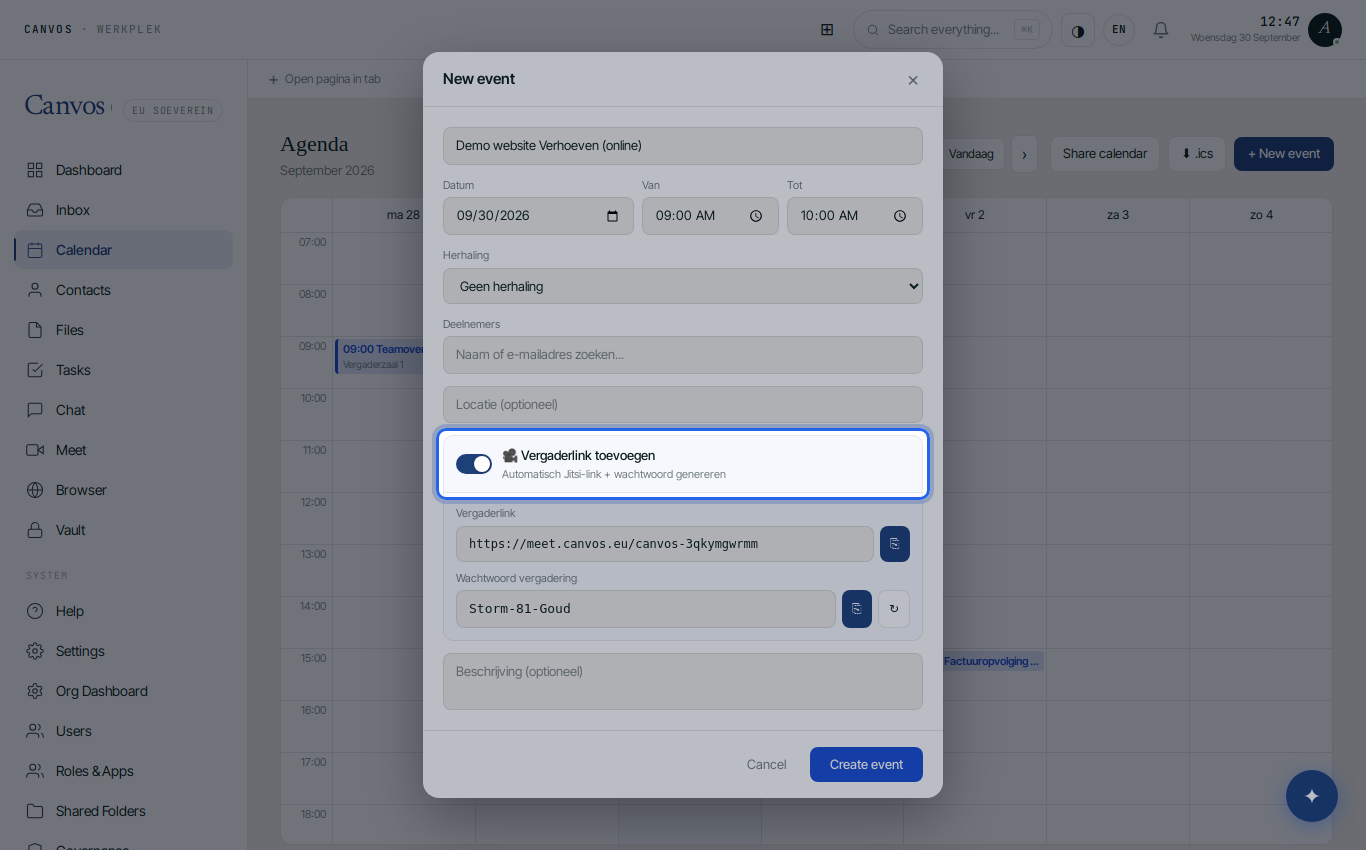
Task: Edit the event title field
Action: [683, 146]
